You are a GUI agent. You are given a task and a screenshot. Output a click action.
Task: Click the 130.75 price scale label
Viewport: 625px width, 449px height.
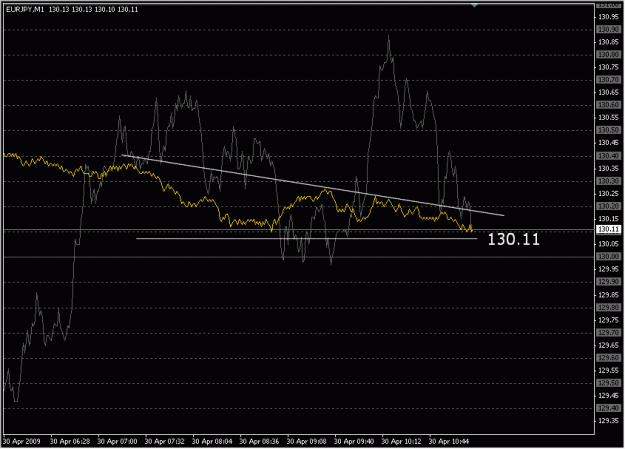tap(609, 67)
